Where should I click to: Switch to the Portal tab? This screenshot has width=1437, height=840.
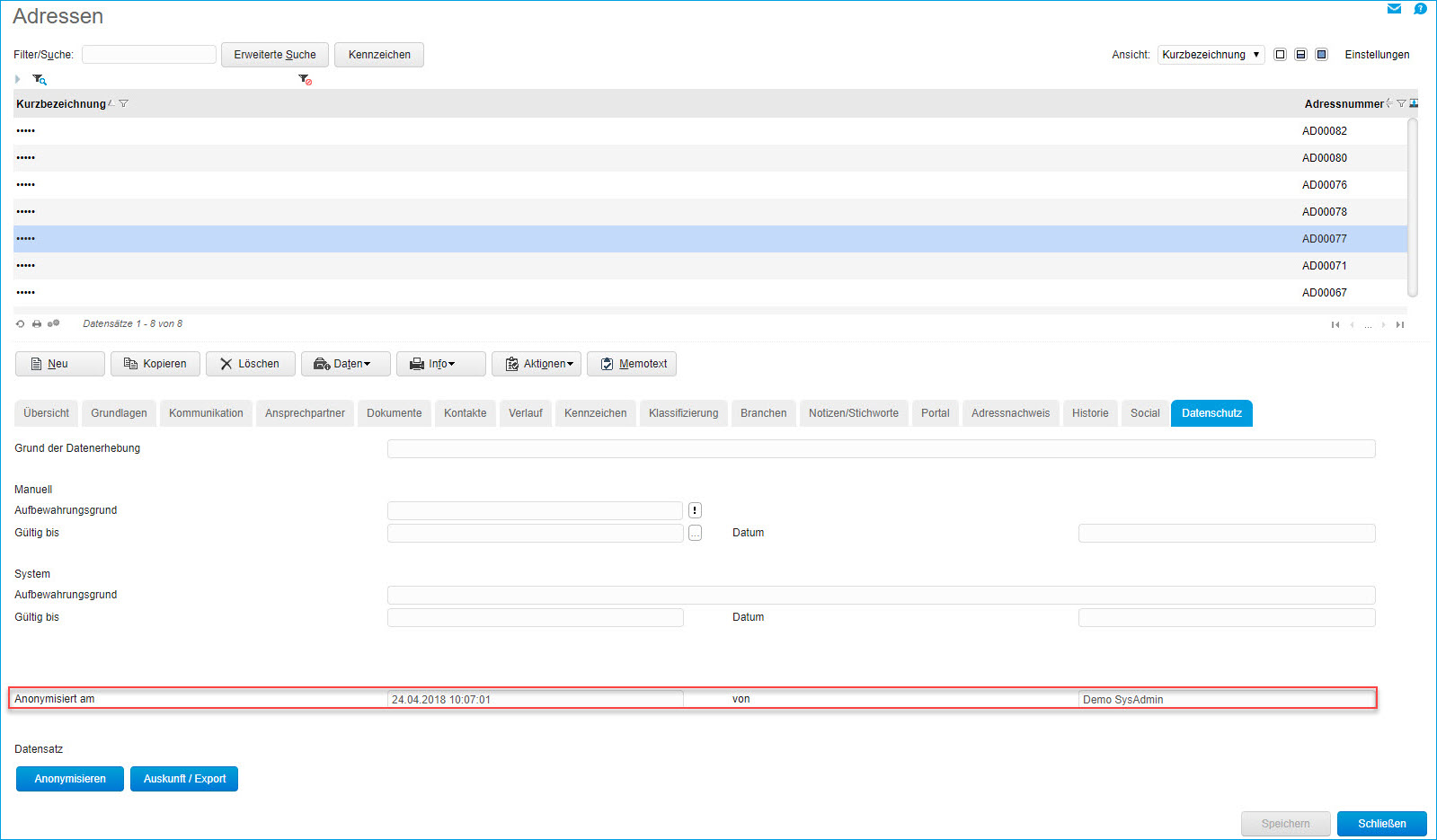pos(936,413)
